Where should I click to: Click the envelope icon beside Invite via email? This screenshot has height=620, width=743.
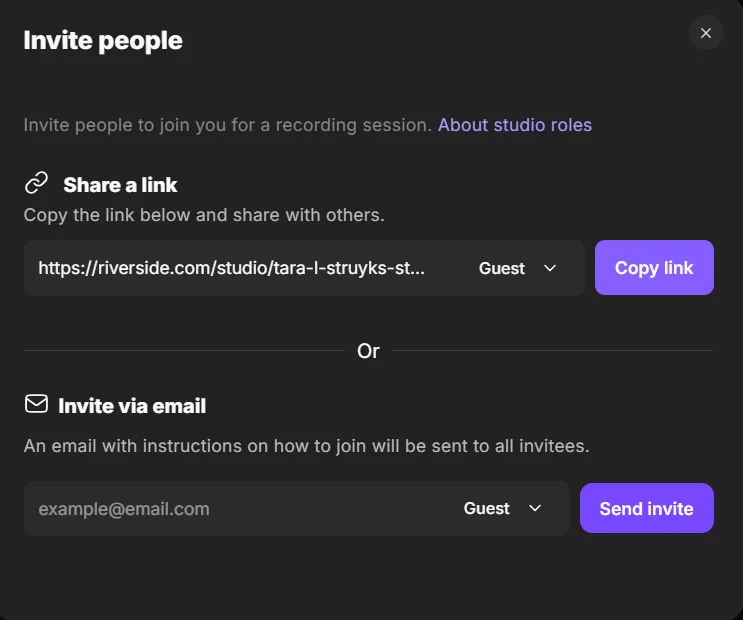tap(36, 404)
